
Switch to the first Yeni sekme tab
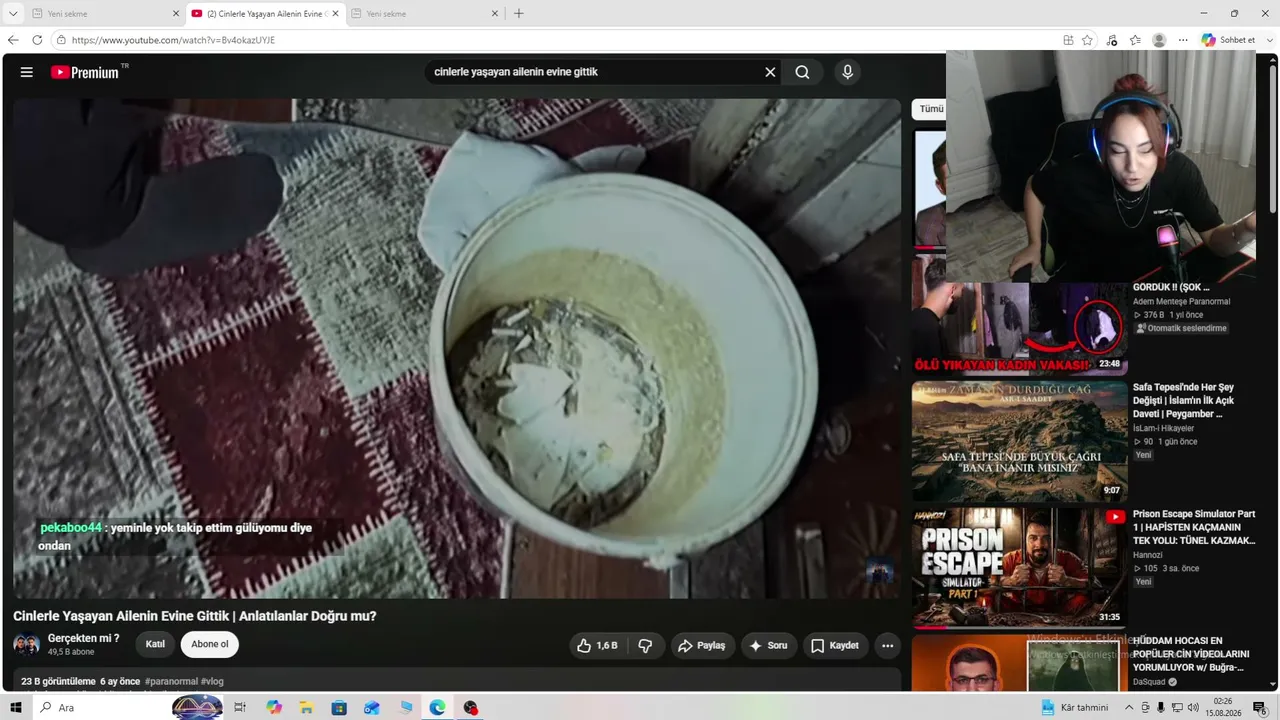click(x=104, y=14)
